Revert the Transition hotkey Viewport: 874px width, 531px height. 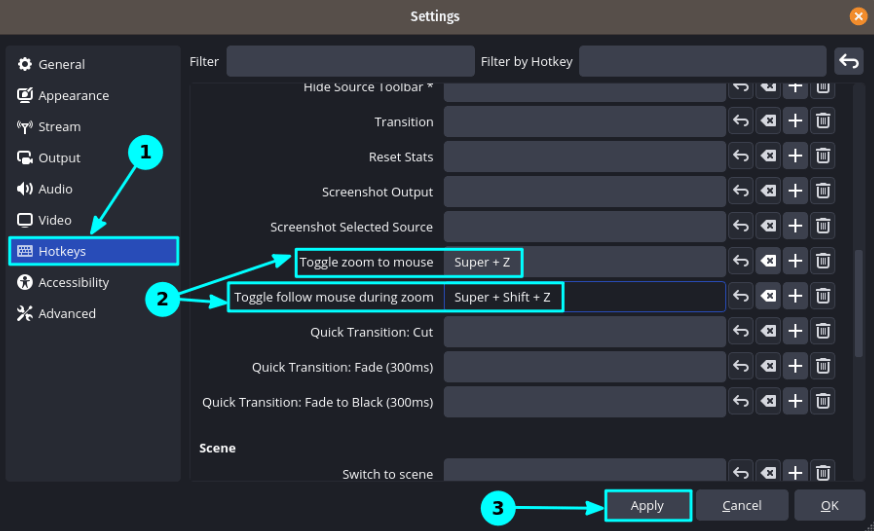point(741,121)
